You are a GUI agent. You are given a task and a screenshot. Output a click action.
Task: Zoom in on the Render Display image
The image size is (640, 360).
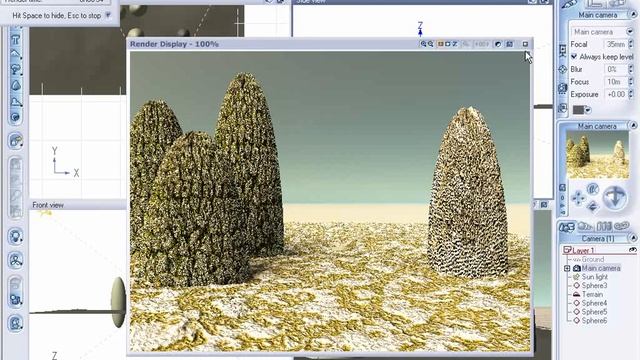click(424, 44)
